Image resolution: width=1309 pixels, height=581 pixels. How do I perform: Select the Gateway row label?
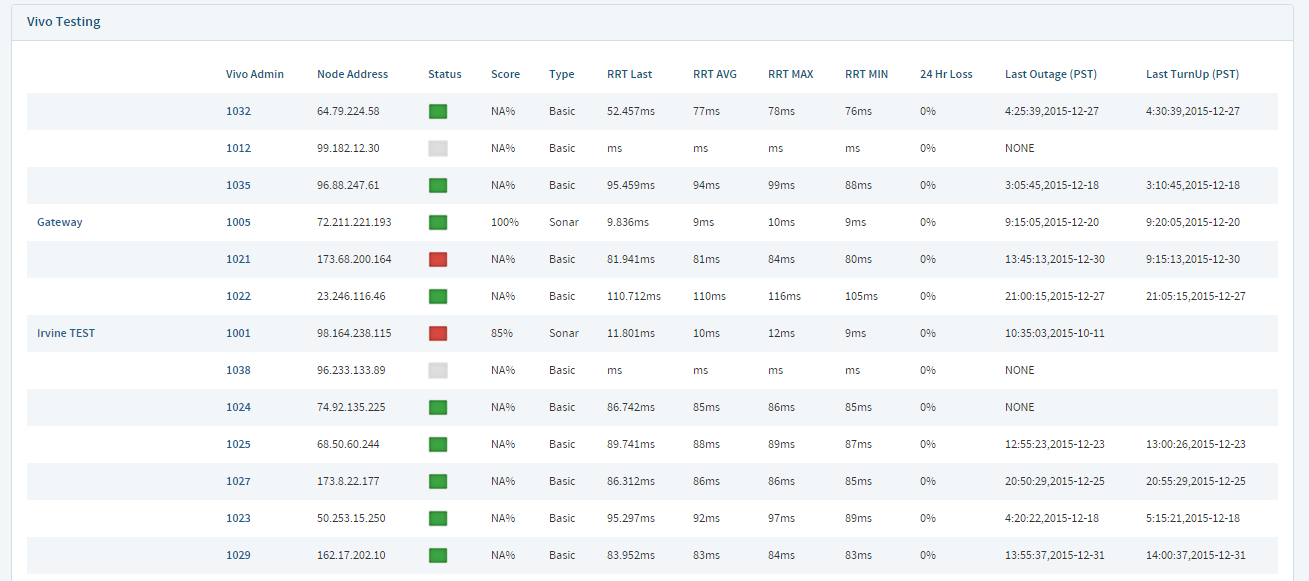click(60, 222)
